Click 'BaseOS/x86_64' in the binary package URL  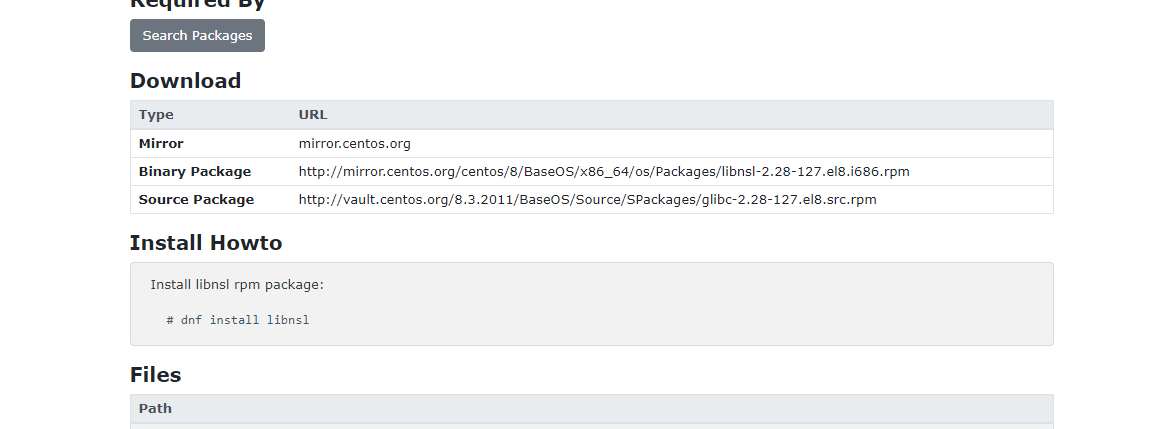tap(573, 172)
